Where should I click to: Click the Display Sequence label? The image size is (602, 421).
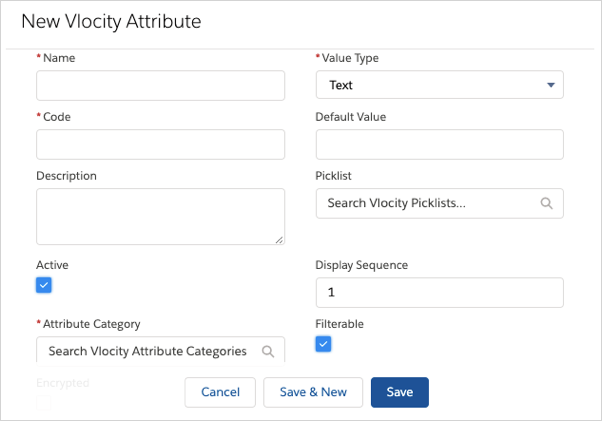coord(361,265)
